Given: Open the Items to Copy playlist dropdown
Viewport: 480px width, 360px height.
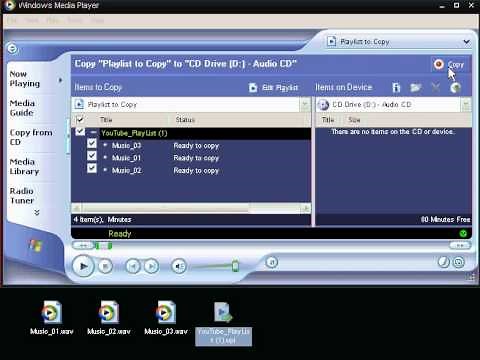Looking at the screenshot, I should (305, 105).
